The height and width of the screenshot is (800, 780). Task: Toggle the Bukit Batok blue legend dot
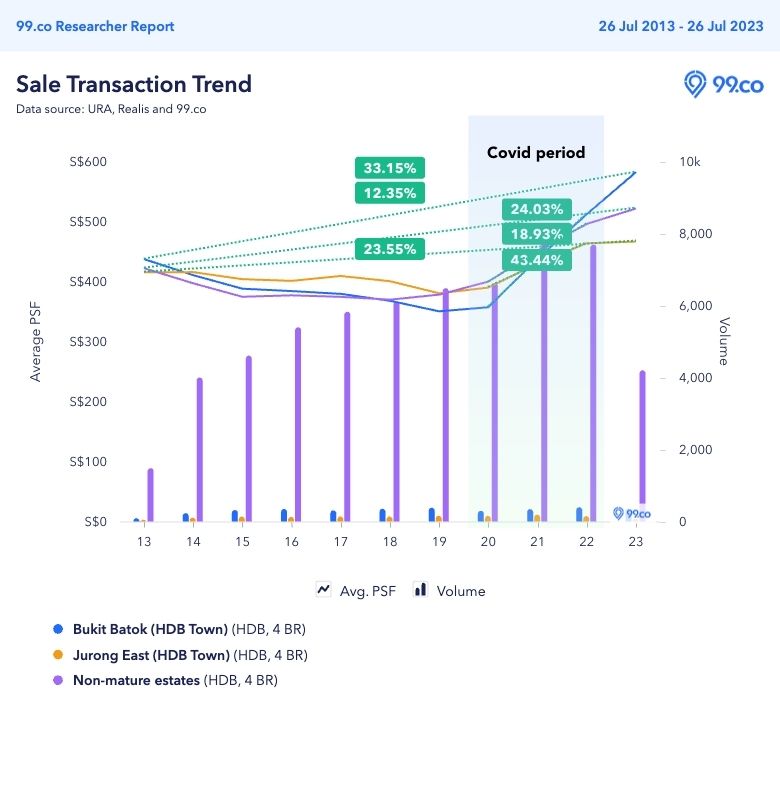coord(58,629)
